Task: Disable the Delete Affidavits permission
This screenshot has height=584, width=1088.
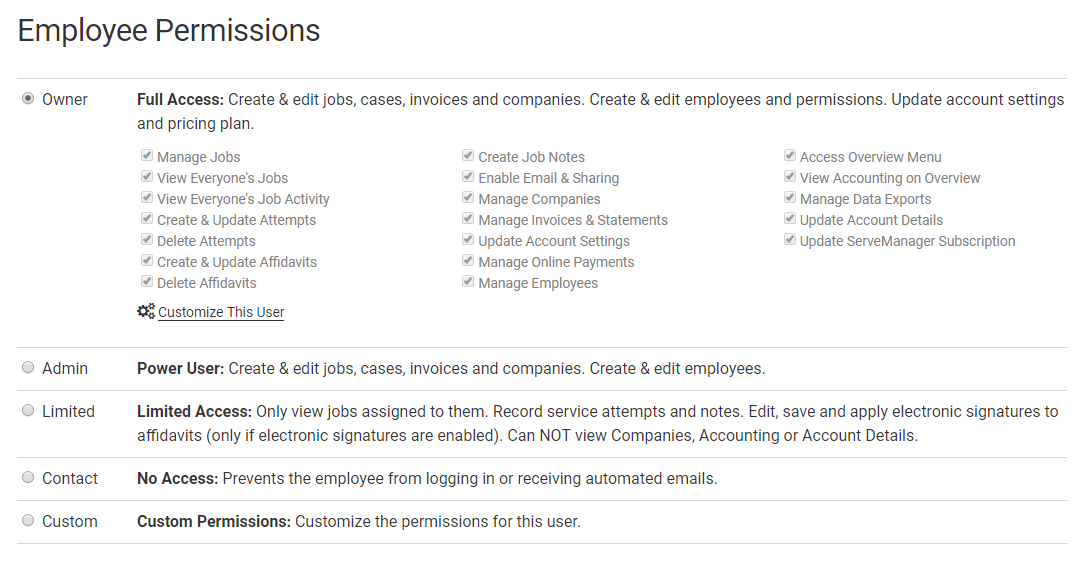Action: click(147, 281)
